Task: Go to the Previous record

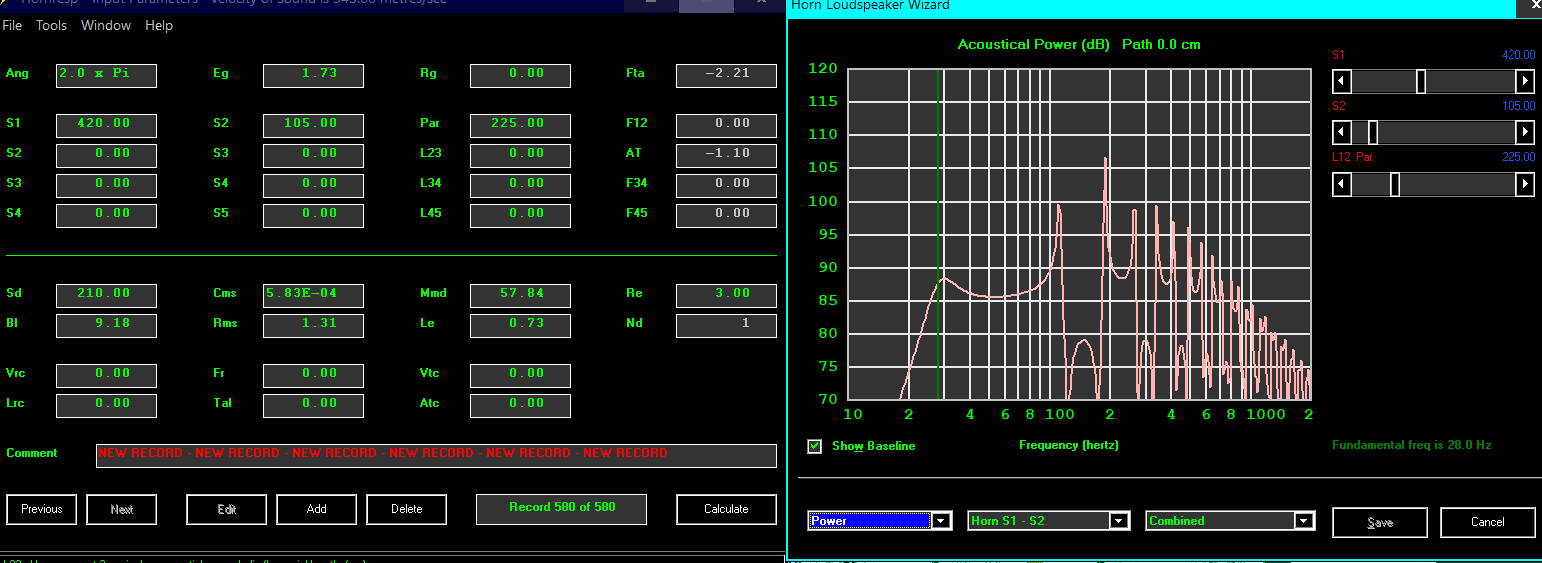Action: (42, 509)
